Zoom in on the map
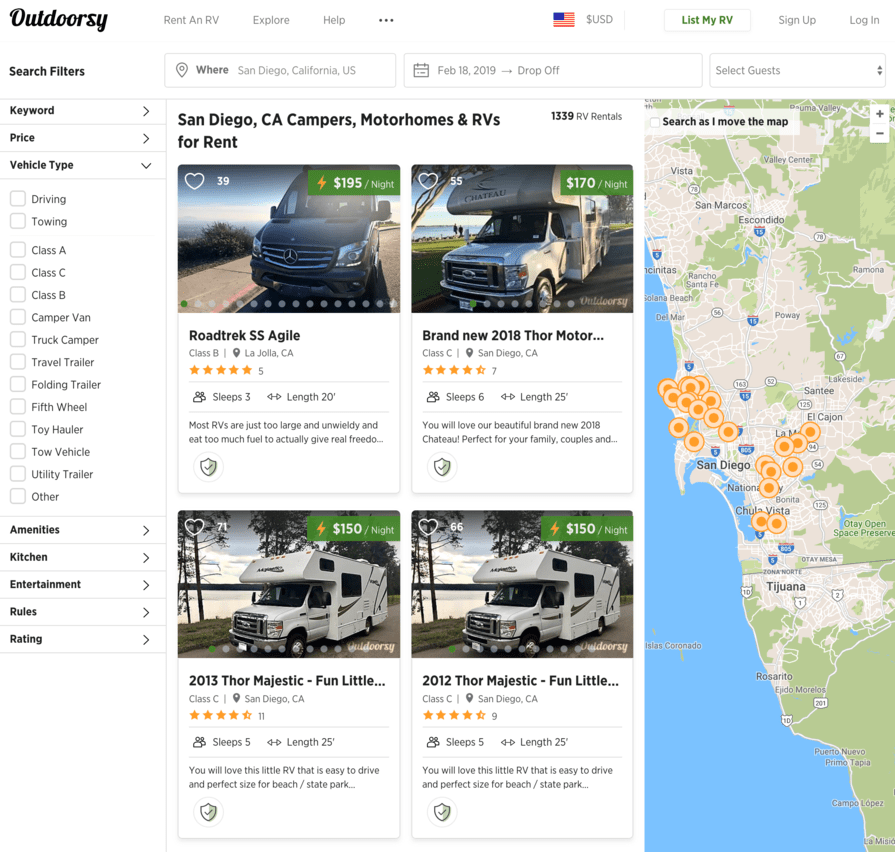Viewport: 895px width, 852px height. pyautogui.click(x=880, y=114)
